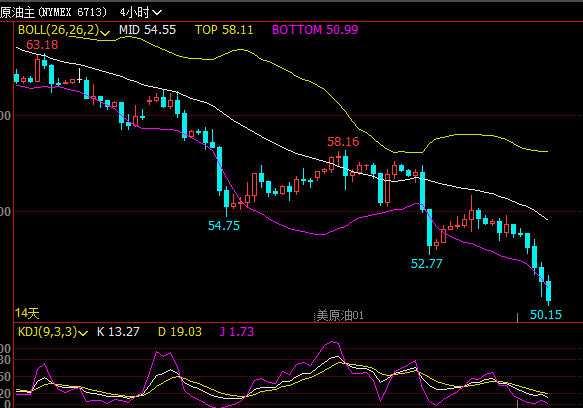Viewport: 583px width, 408px height.
Task: Select the D 19.03 value label
Action: point(180,331)
